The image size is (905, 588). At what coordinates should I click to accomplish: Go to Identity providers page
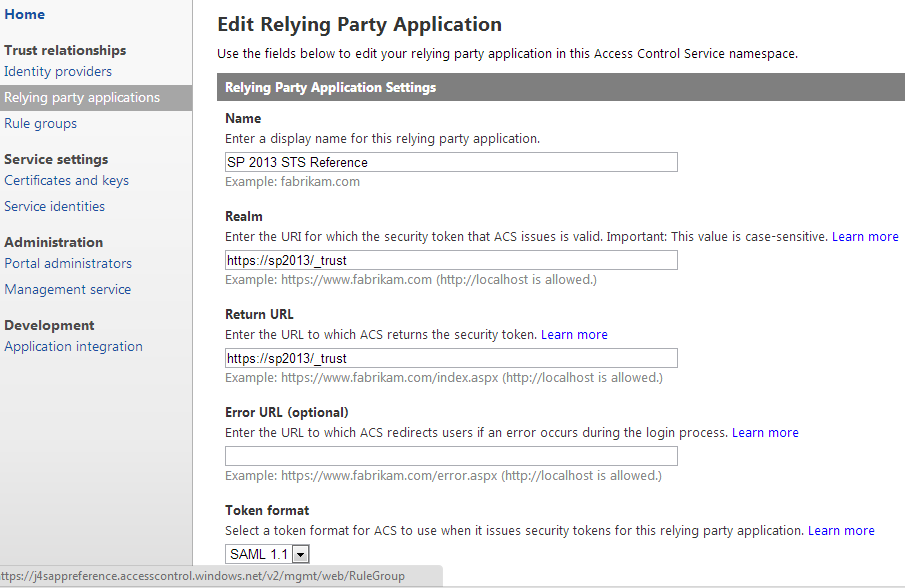click(x=58, y=72)
